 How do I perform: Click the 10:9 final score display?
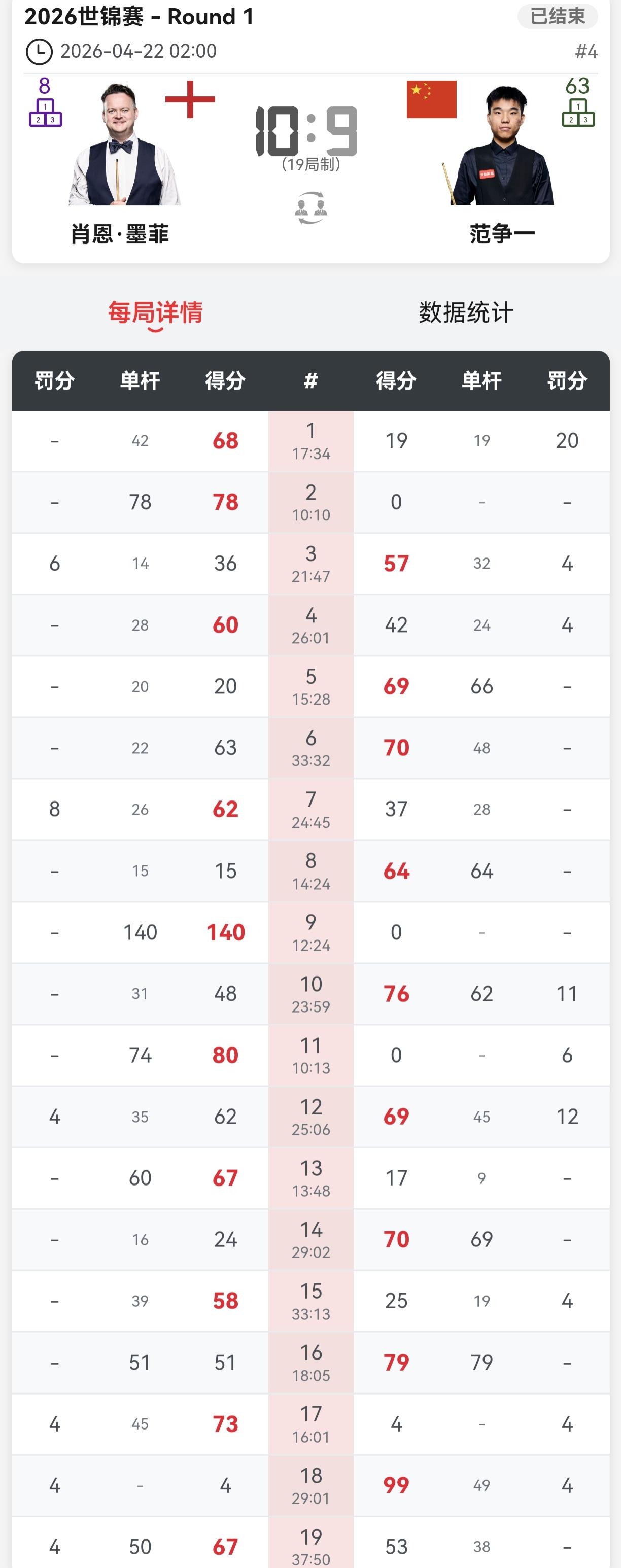click(307, 131)
